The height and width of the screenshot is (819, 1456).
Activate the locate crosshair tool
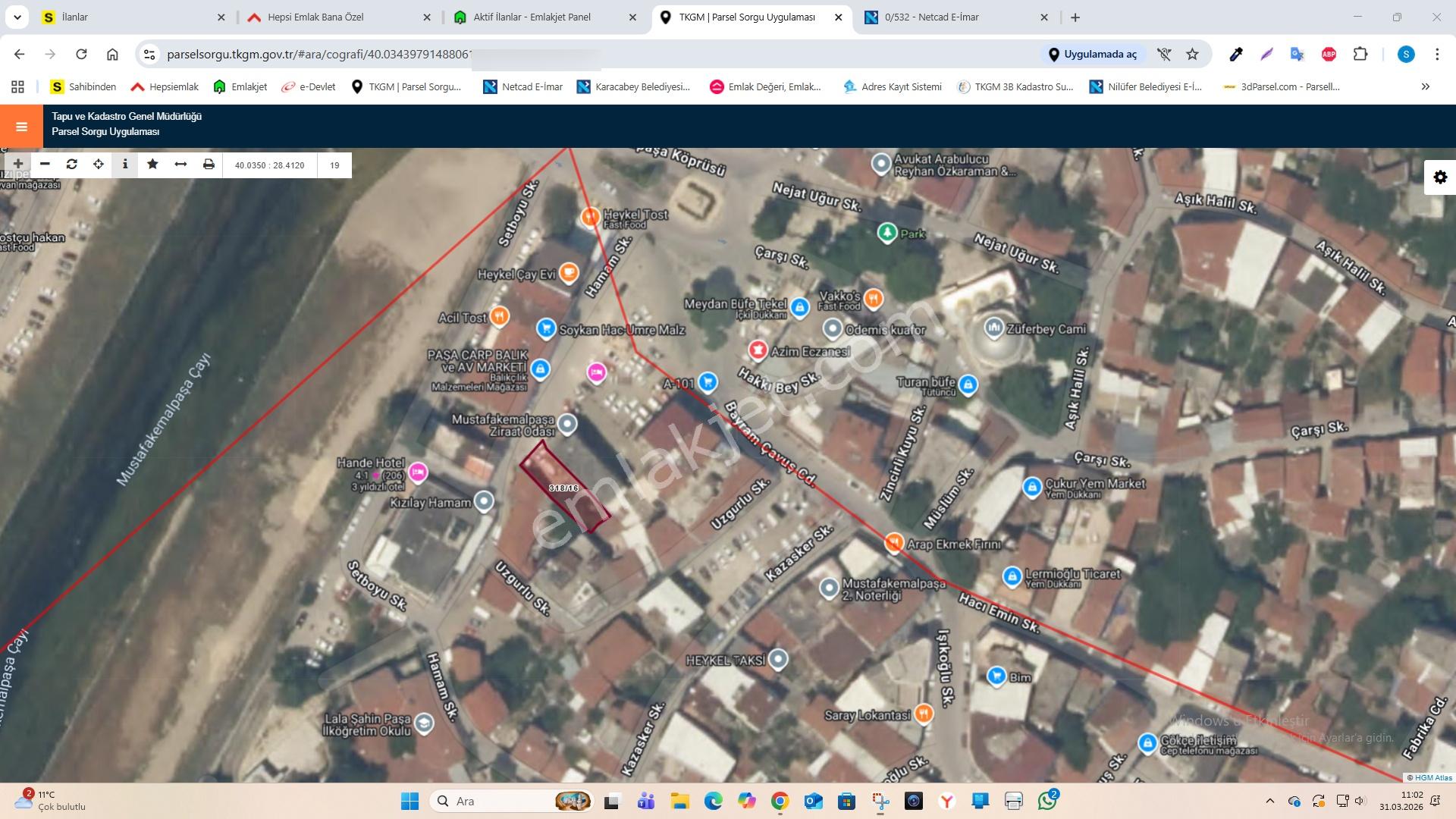[x=99, y=164]
